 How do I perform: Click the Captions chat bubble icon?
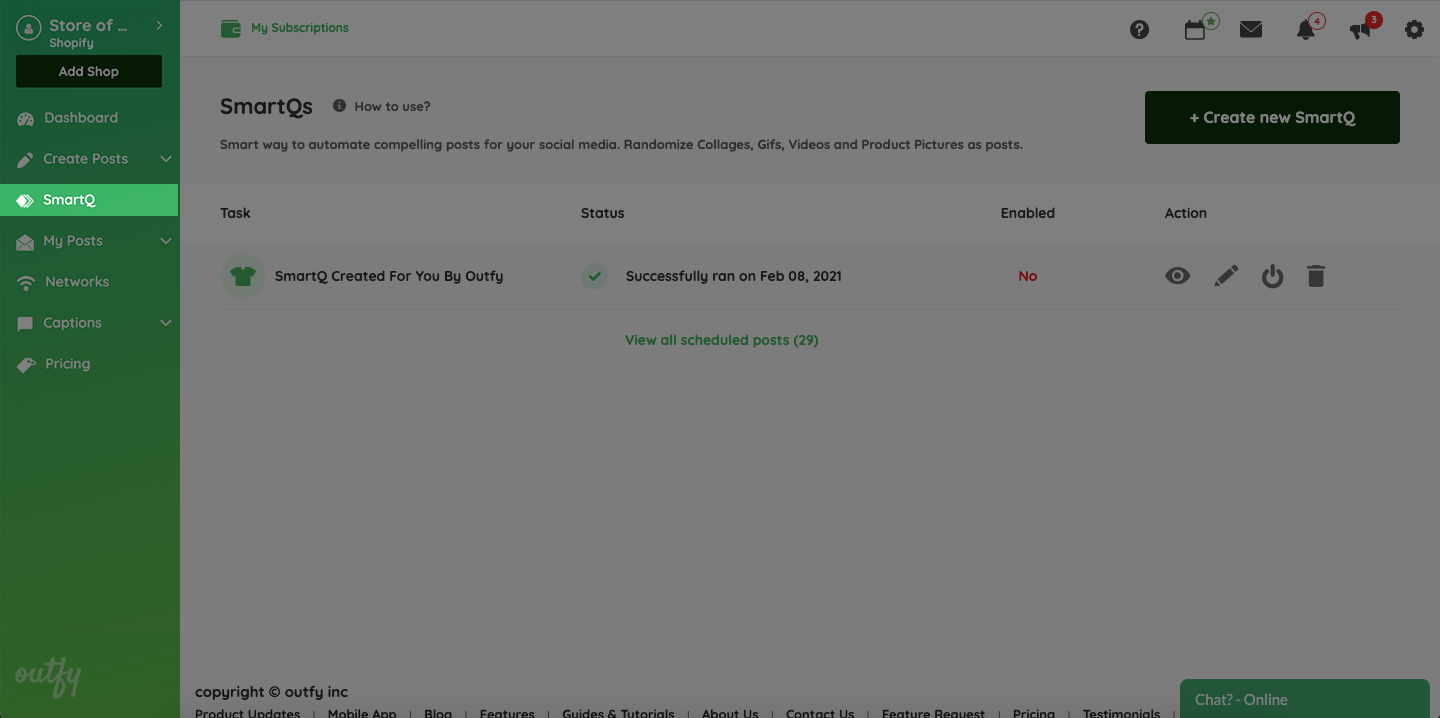click(26, 323)
